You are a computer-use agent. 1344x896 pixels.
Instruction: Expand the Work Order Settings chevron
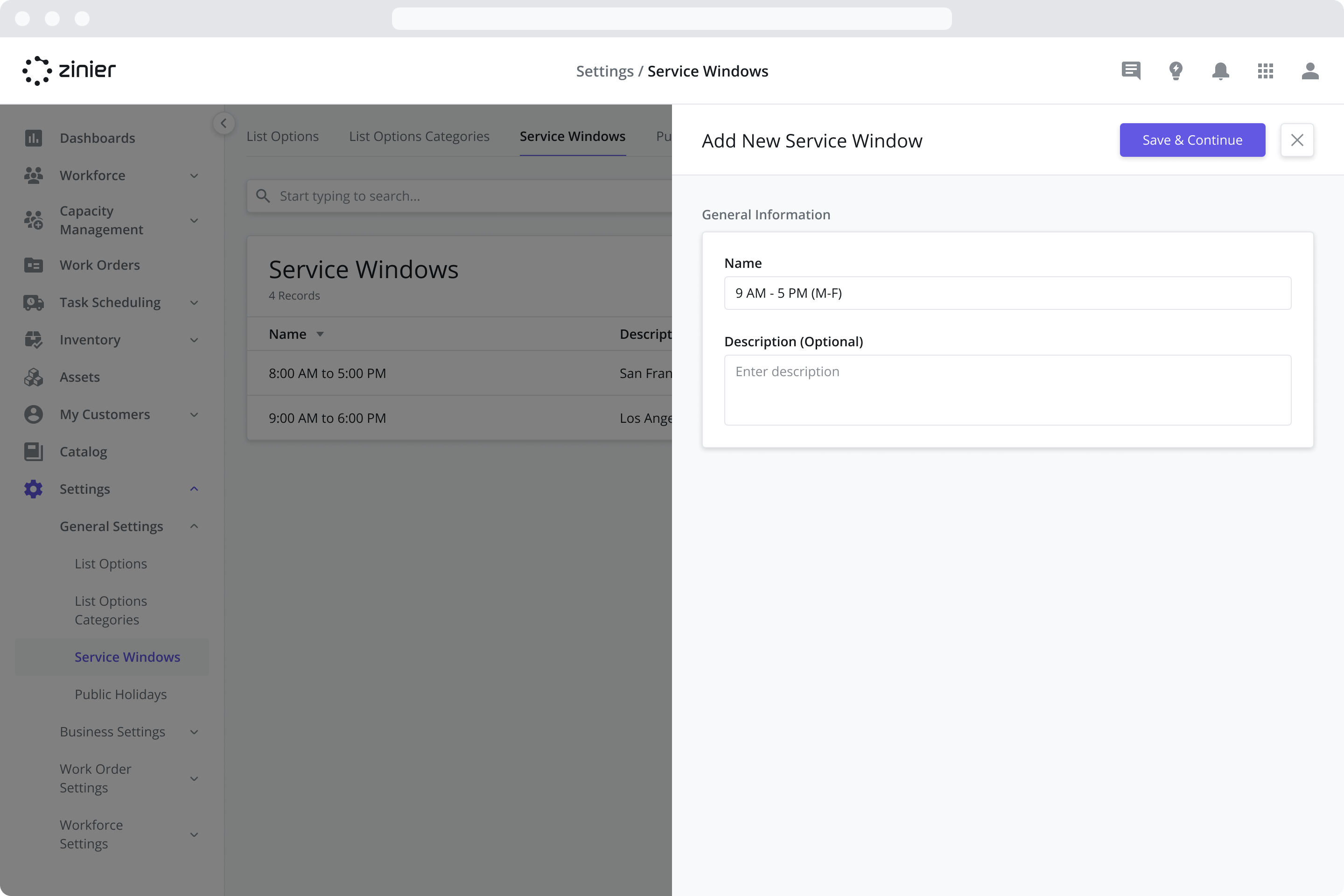pos(194,779)
